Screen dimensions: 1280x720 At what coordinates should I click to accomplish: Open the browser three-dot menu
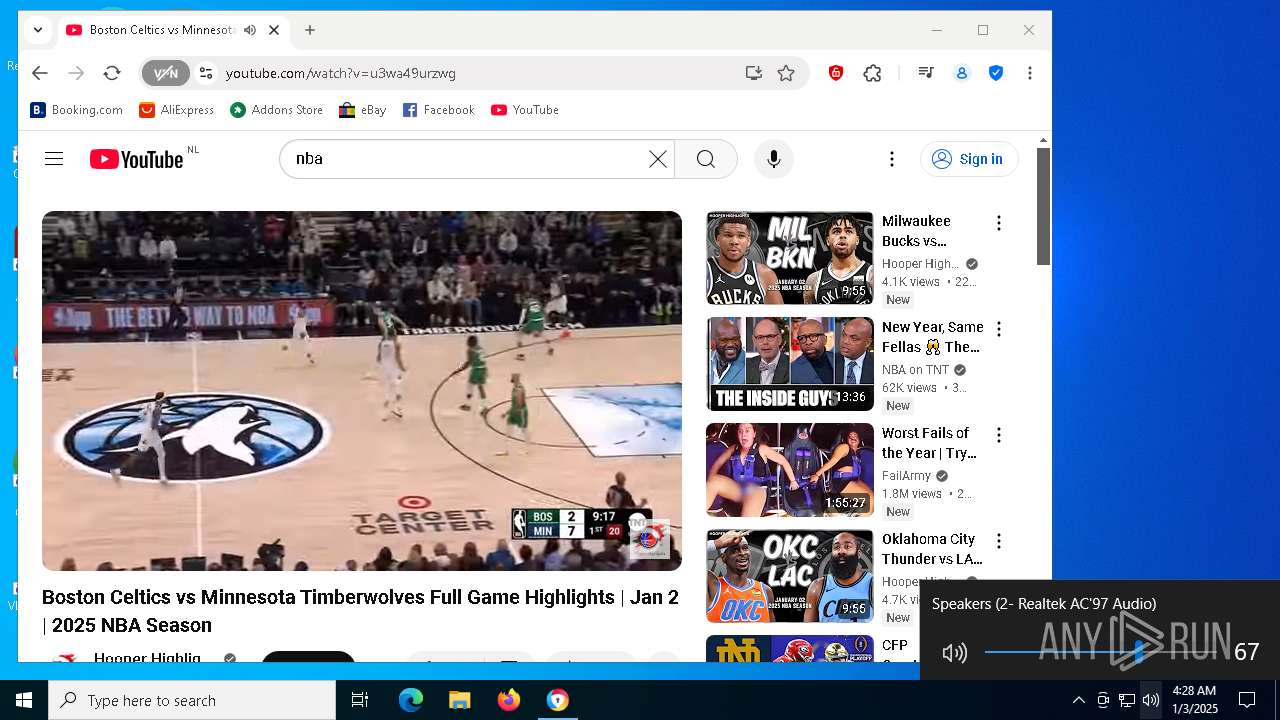1030,73
